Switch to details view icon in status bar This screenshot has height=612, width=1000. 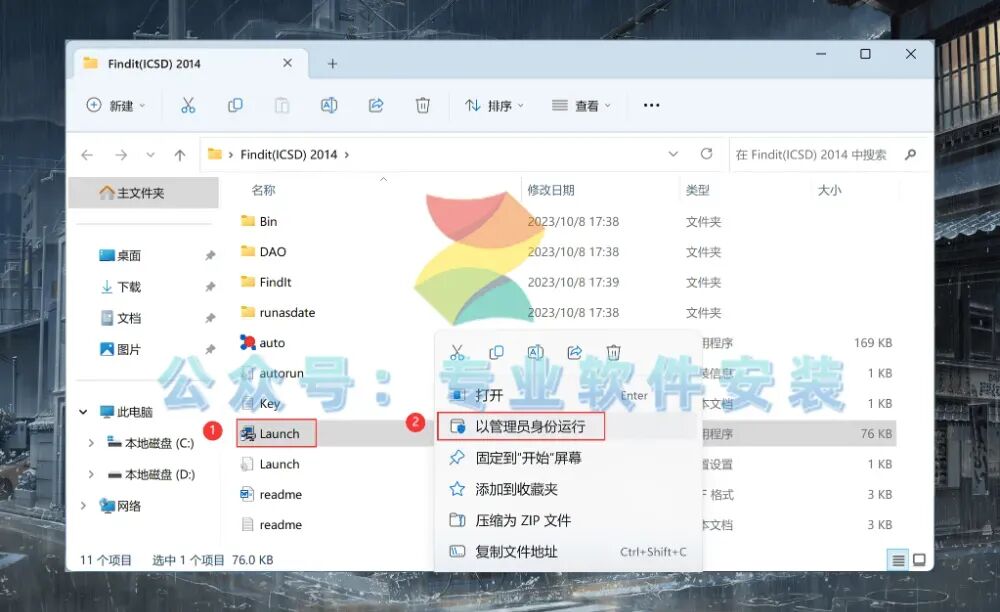pos(898,560)
